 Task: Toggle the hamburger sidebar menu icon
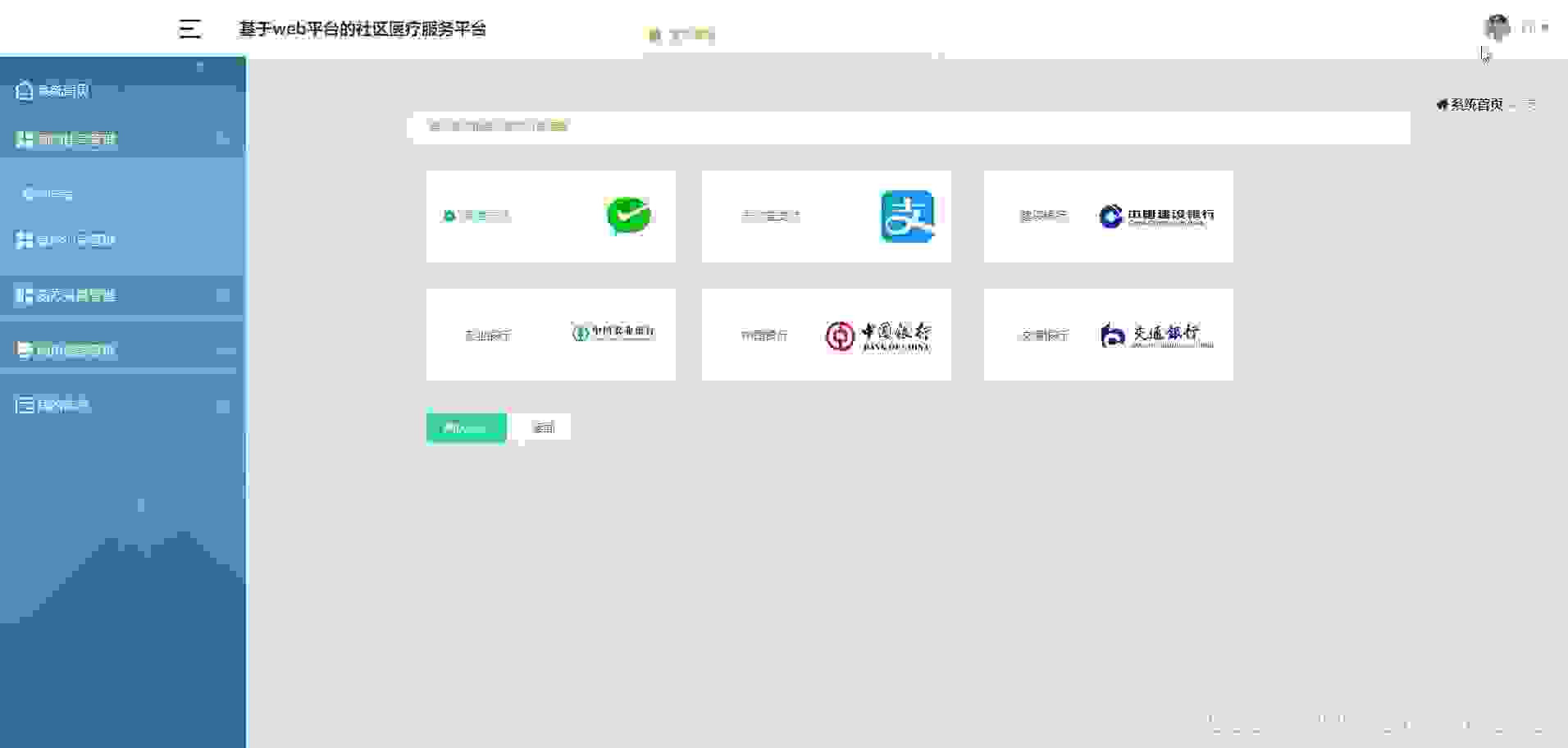tap(190, 30)
